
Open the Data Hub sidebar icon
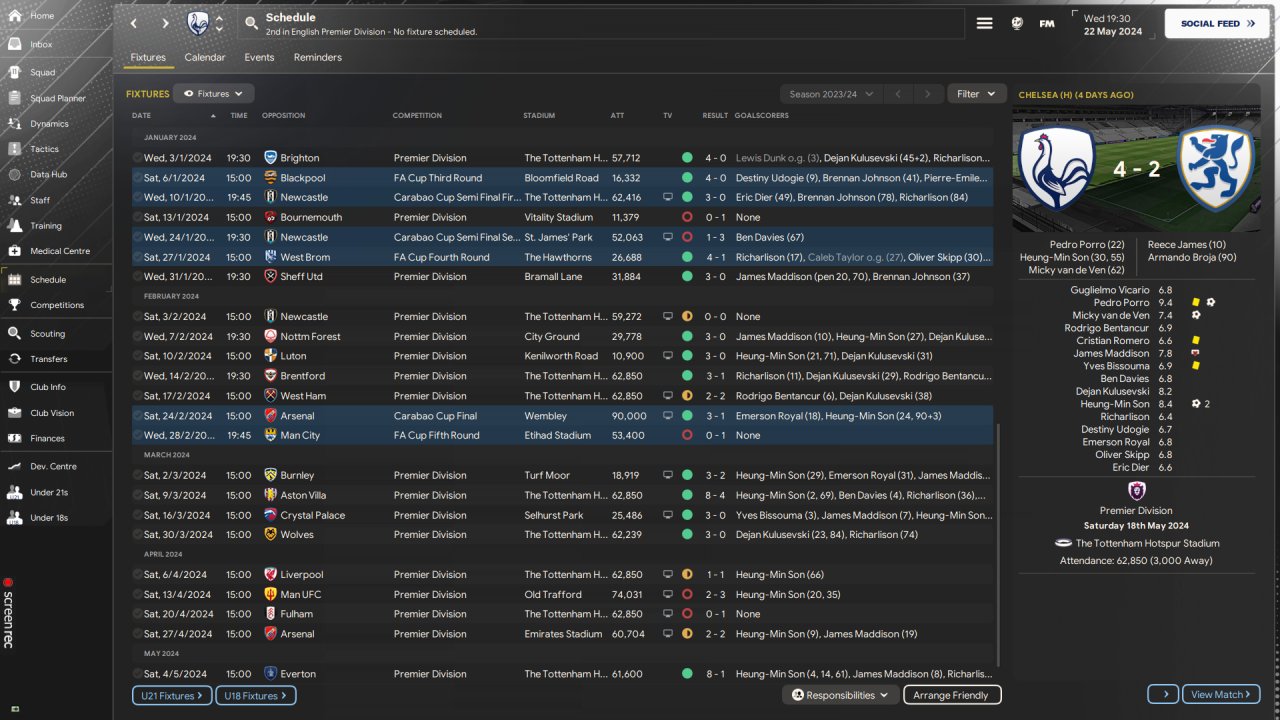coord(14,175)
